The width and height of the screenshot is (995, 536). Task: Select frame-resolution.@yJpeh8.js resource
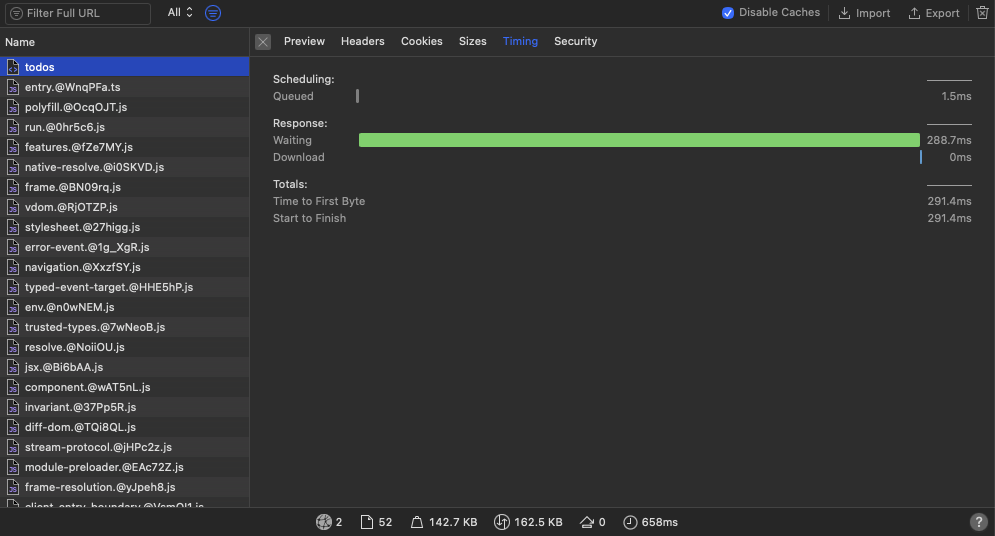[x=124, y=487]
